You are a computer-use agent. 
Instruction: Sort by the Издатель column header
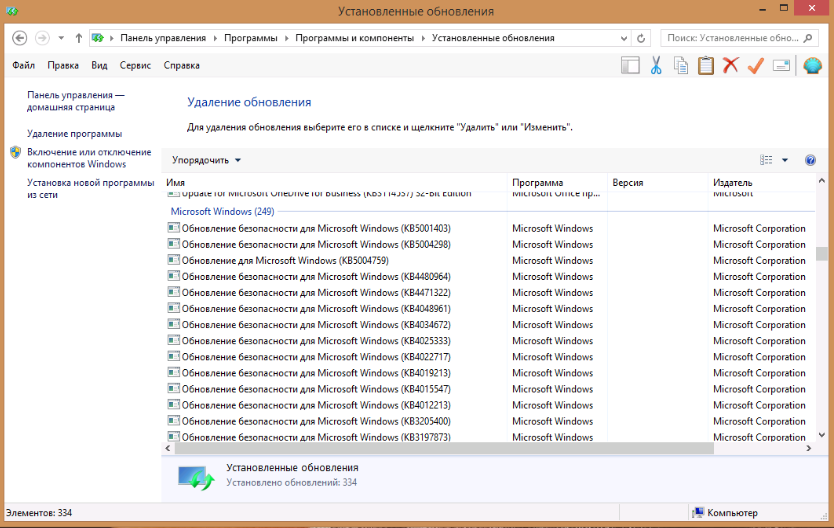coord(761,182)
